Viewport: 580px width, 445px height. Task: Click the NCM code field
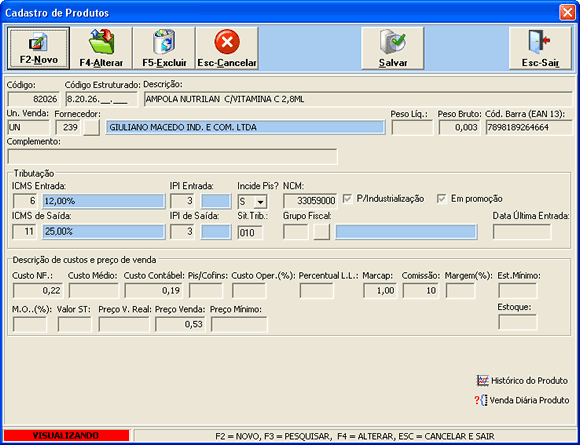click(310, 201)
